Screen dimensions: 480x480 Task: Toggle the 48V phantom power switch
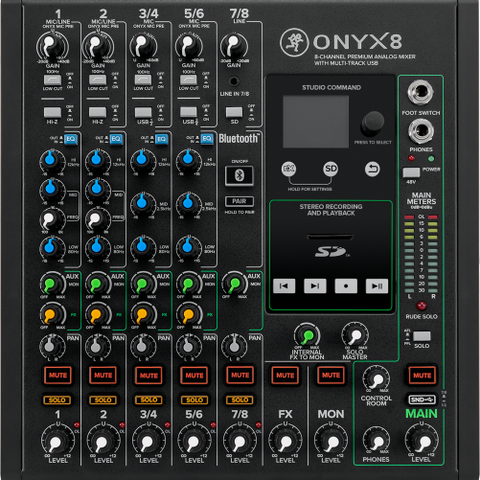coord(411,173)
